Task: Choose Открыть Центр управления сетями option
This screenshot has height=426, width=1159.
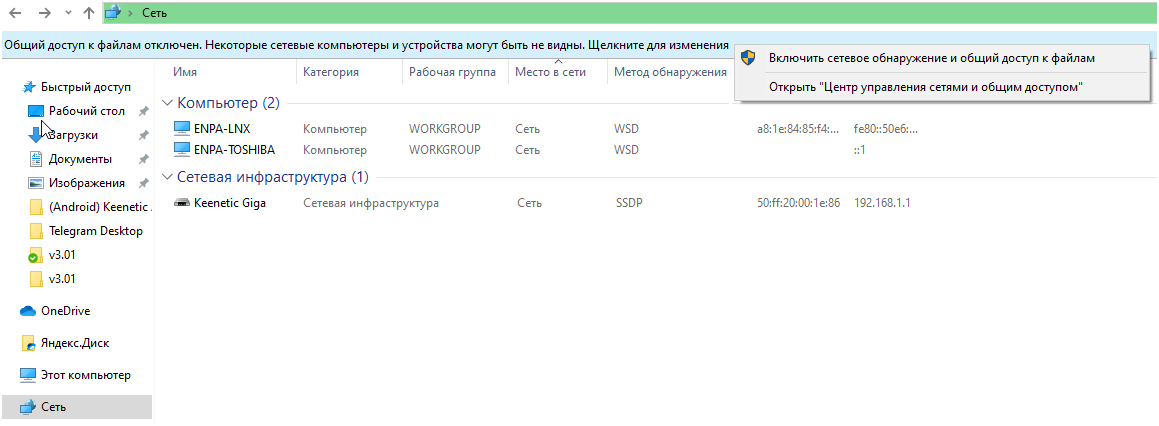Action: (926, 87)
